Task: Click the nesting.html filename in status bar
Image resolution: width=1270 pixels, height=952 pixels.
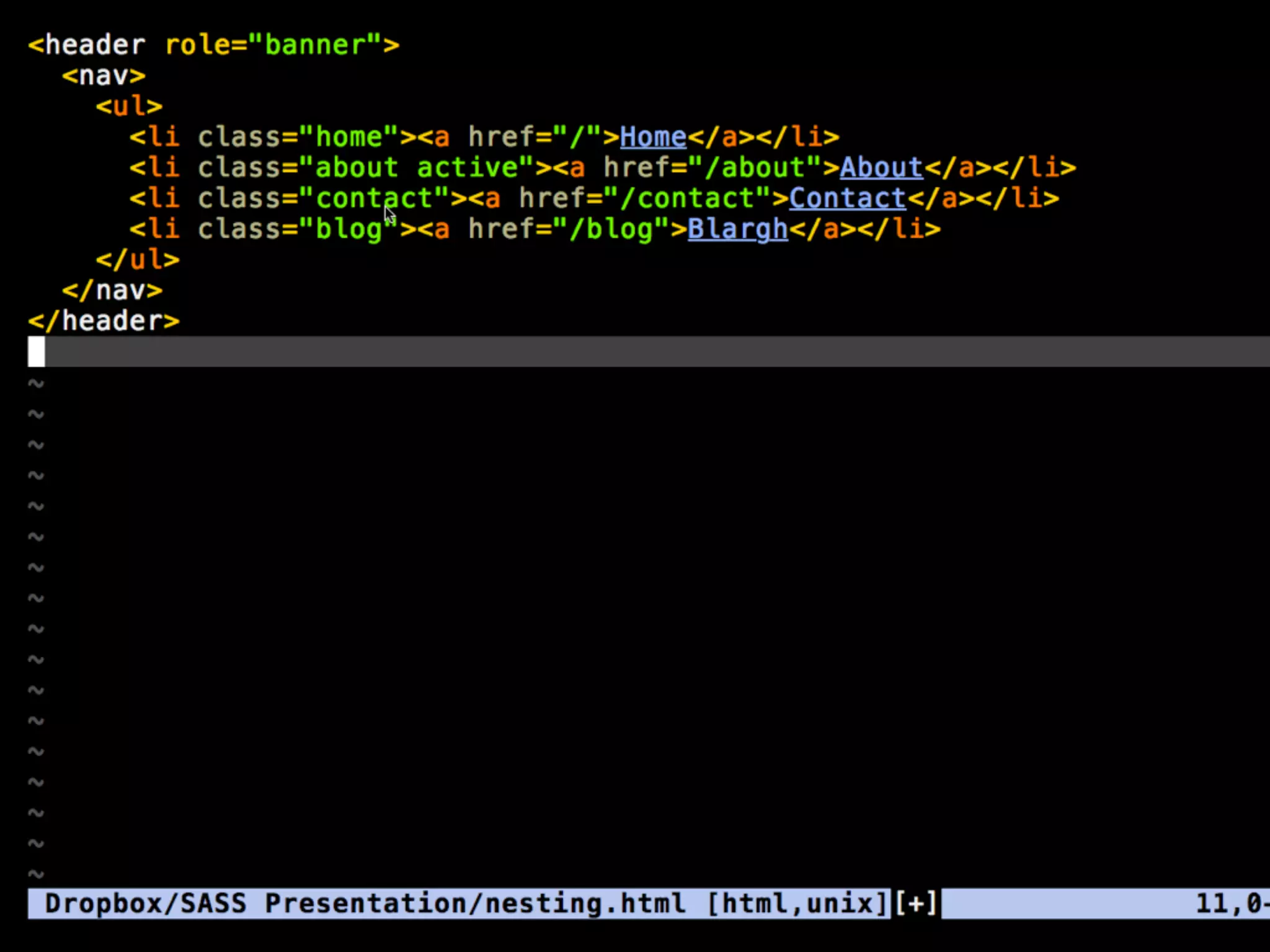Action: tap(585, 904)
